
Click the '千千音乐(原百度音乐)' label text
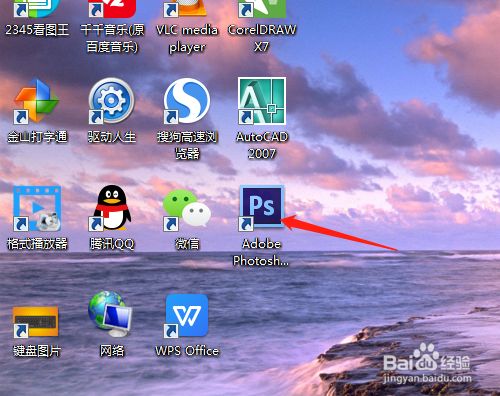pos(112,38)
